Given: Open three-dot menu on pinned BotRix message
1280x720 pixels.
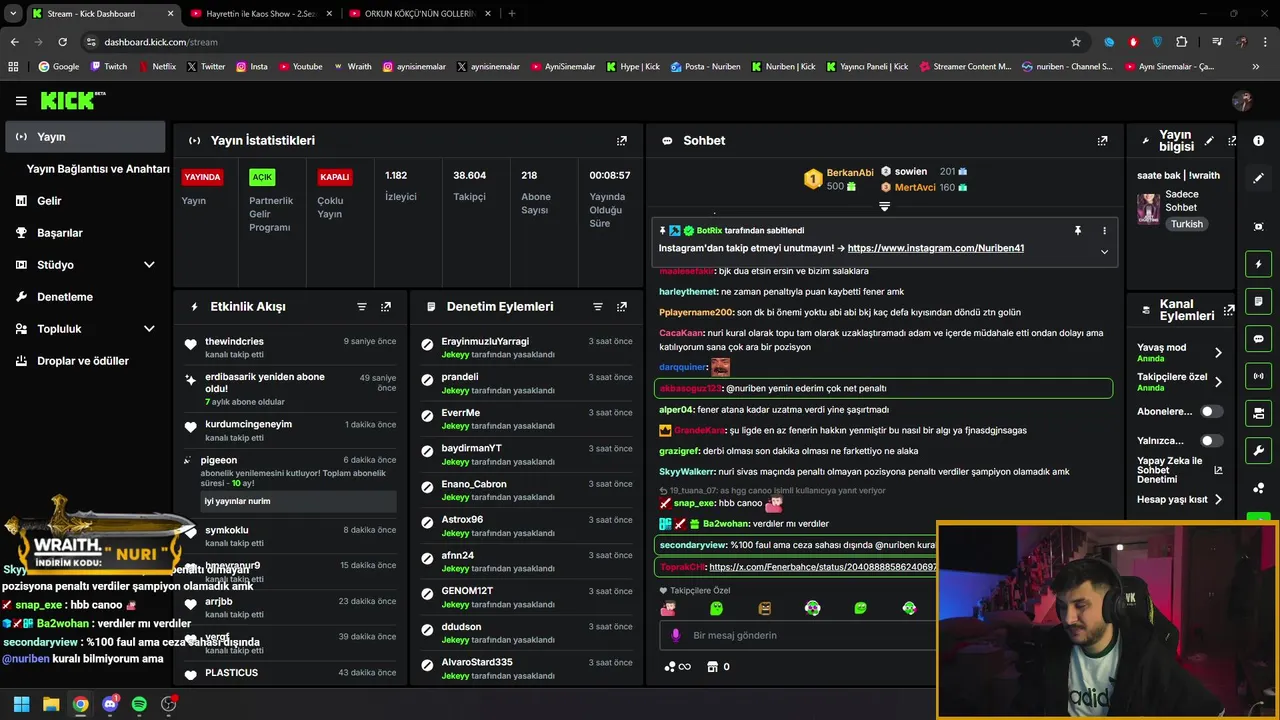Looking at the screenshot, I should coord(1104,231).
